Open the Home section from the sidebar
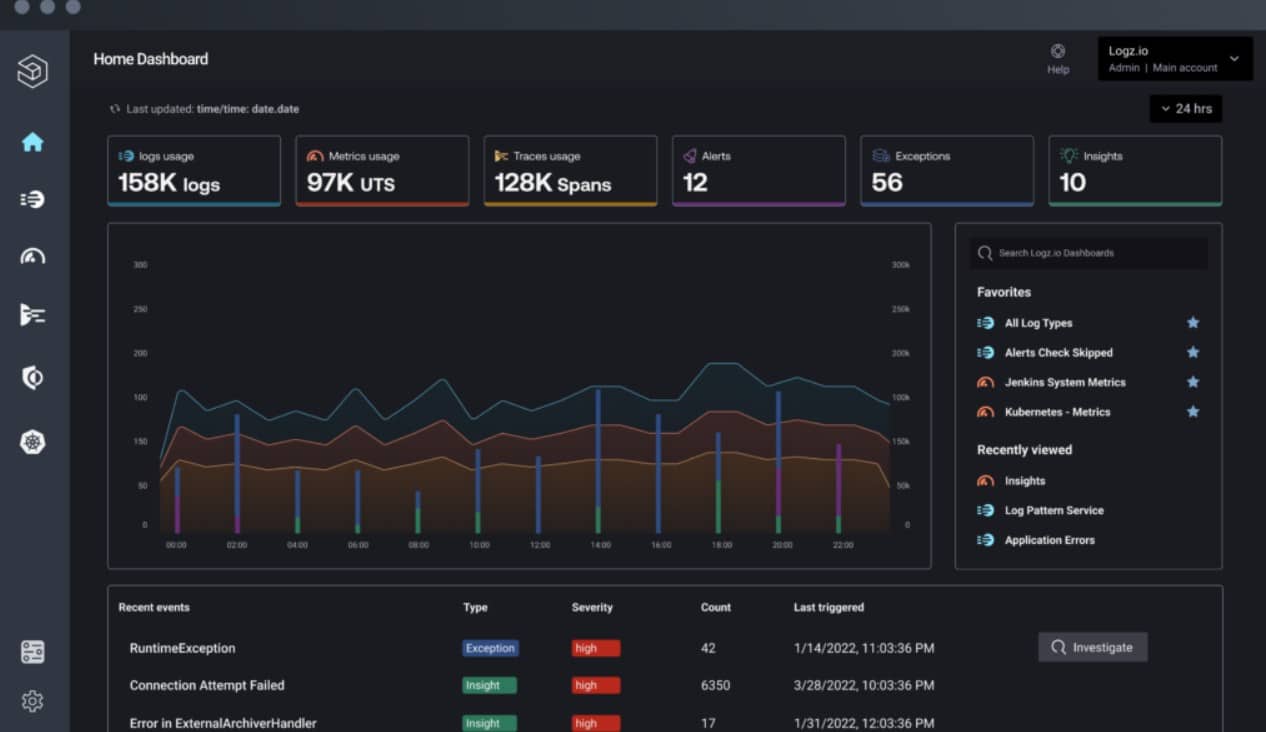The height and width of the screenshot is (732, 1266). click(x=33, y=142)
